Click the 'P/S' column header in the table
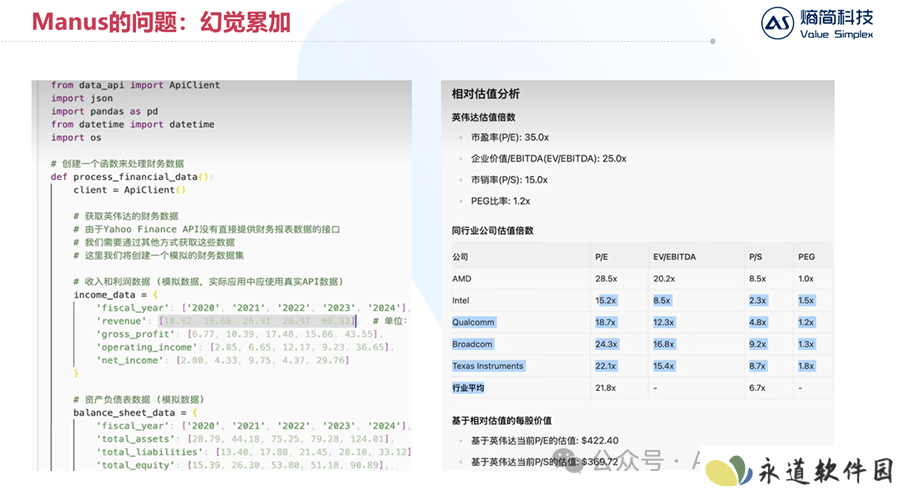This screenshot has height=496, width=900. [x=755, y=257]
